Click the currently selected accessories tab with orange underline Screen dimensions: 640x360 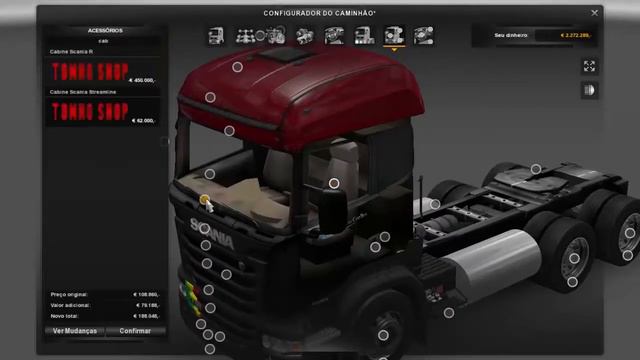coord(394,36)
